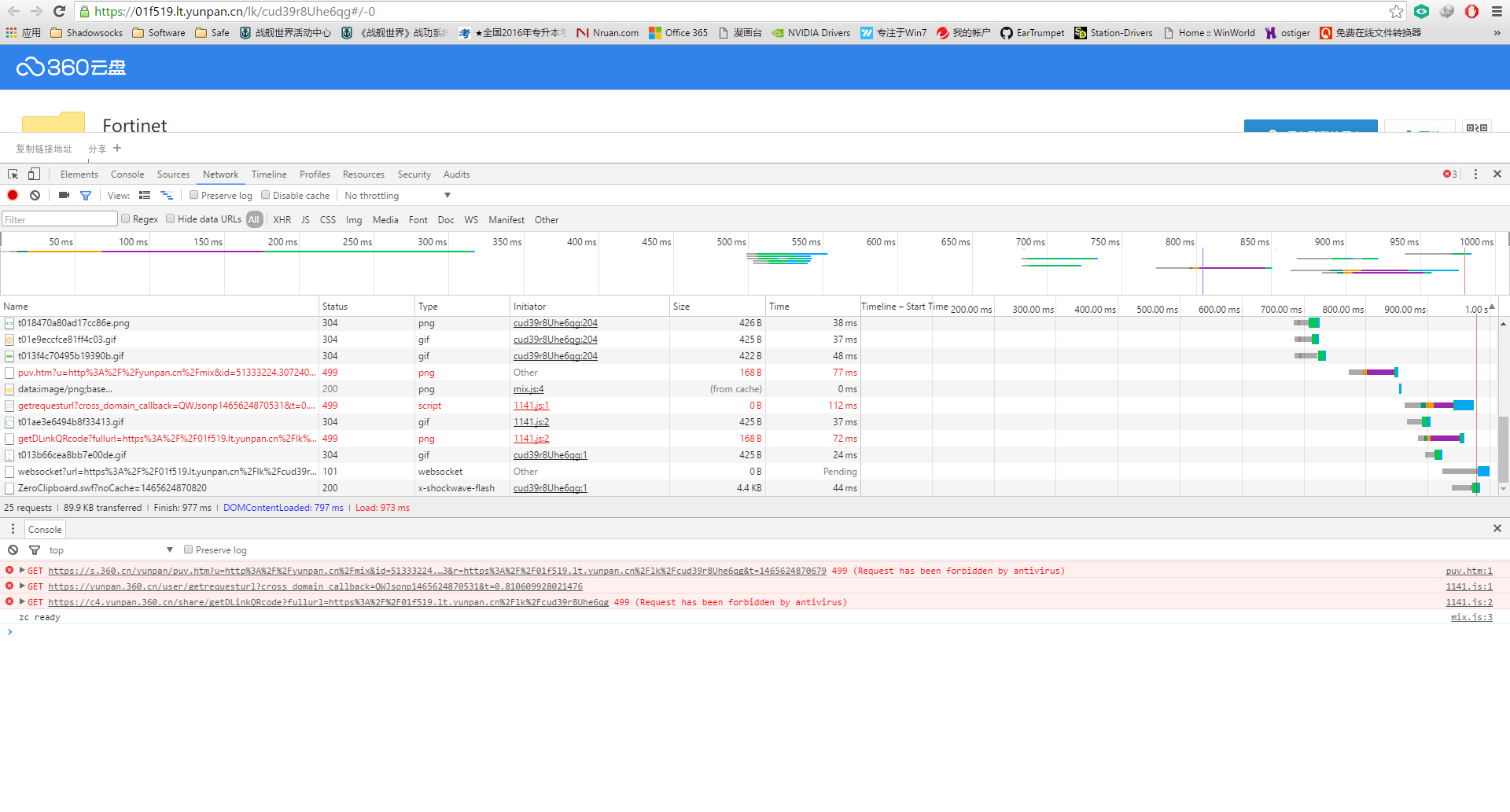Click the red error count badge
Viewport: 1510px width, 812px height.
click(1449, 175)
